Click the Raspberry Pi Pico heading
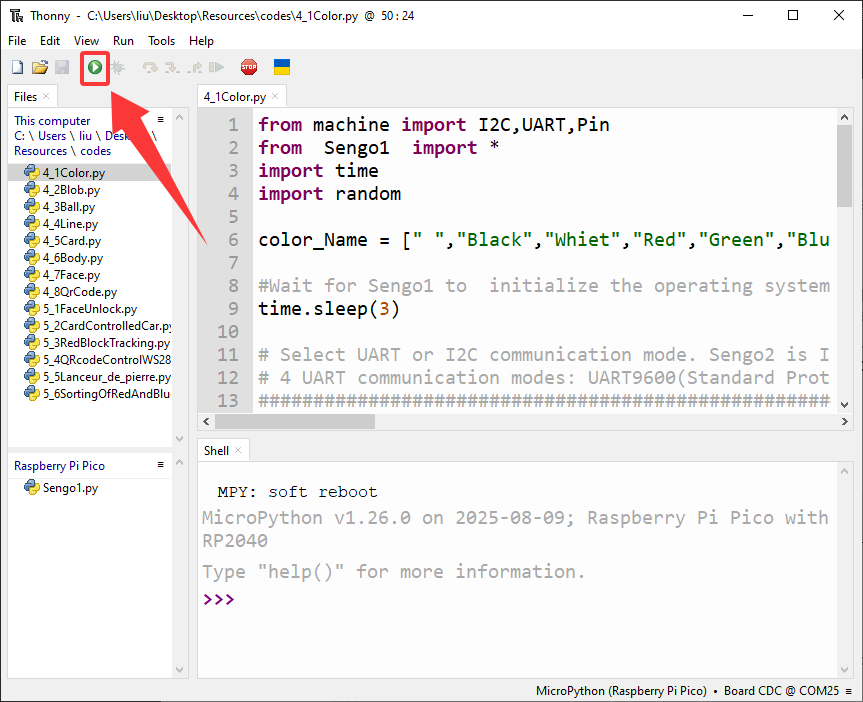 [x=59, y=466]
